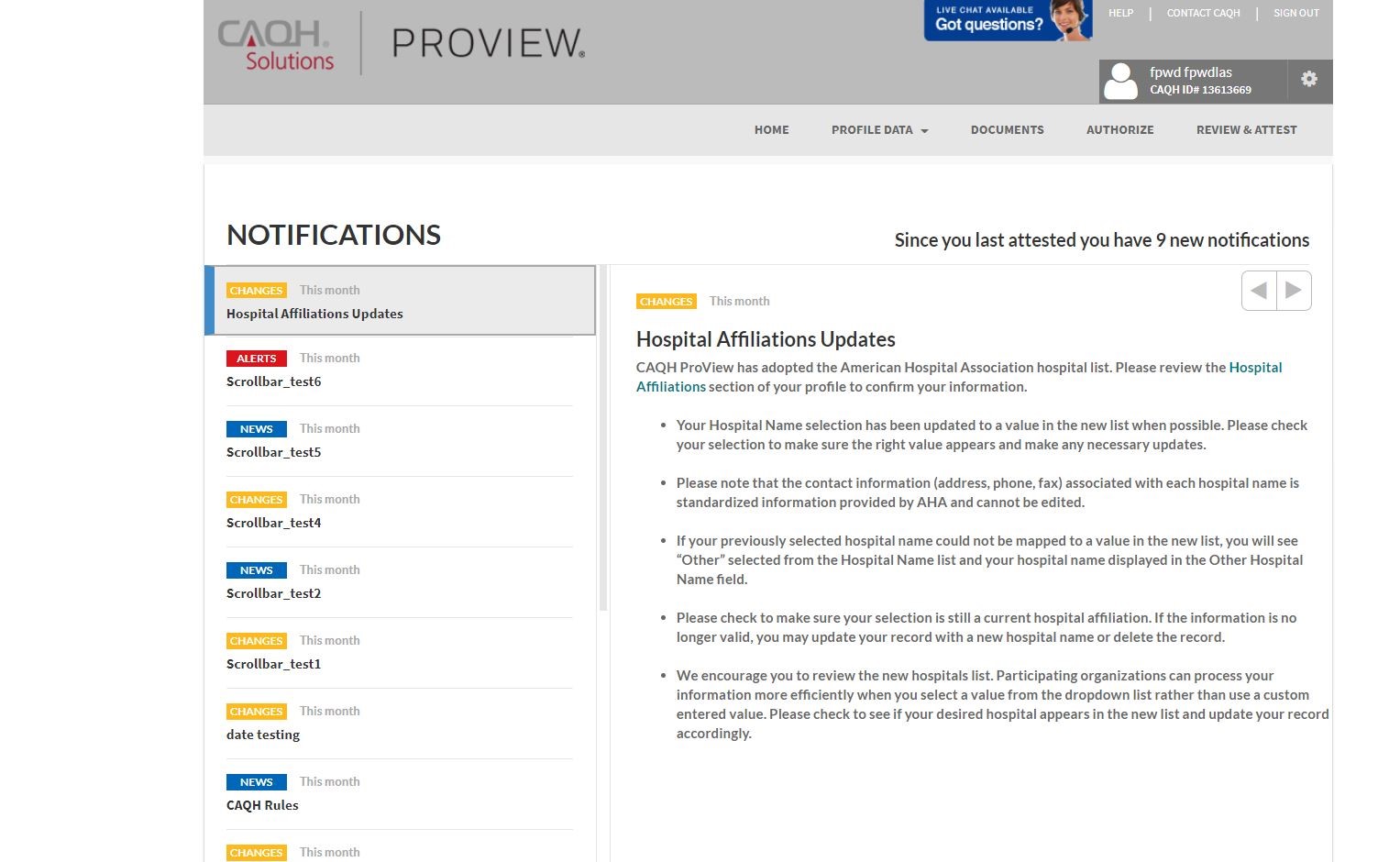Image resolution: width=1400 pixels, height=862 pixels.
Task: Expand the Profile Data dropdown caret
Action: coord(924,131)
